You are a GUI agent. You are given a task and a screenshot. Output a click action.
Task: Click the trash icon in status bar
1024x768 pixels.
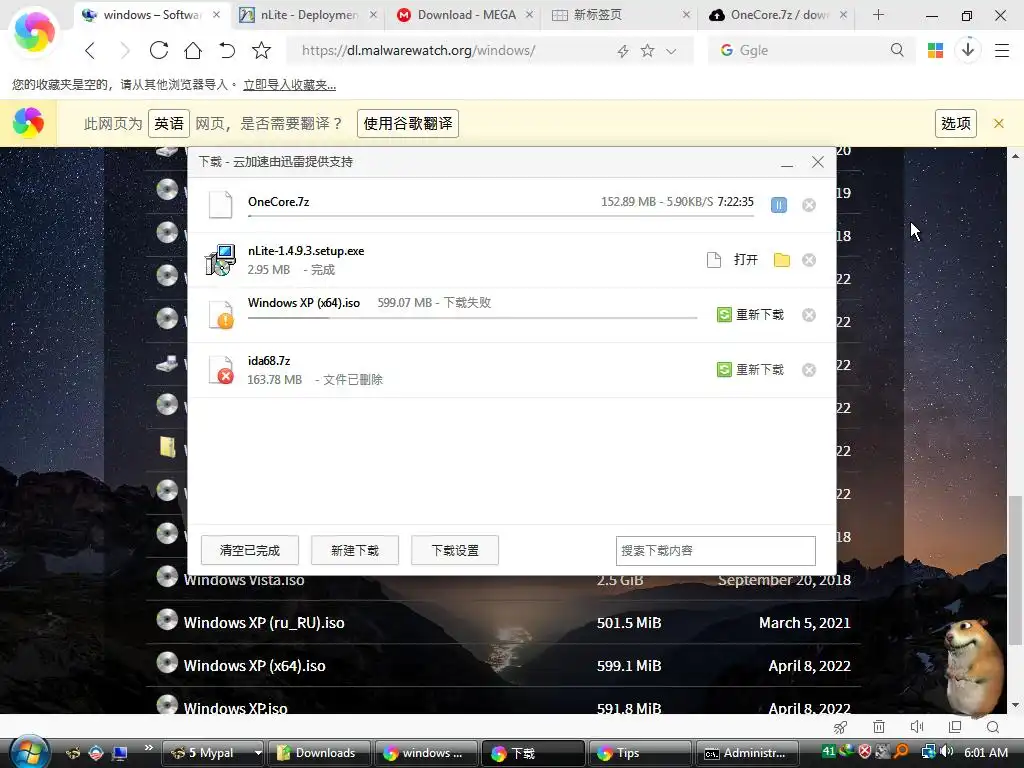coord(879,727)
